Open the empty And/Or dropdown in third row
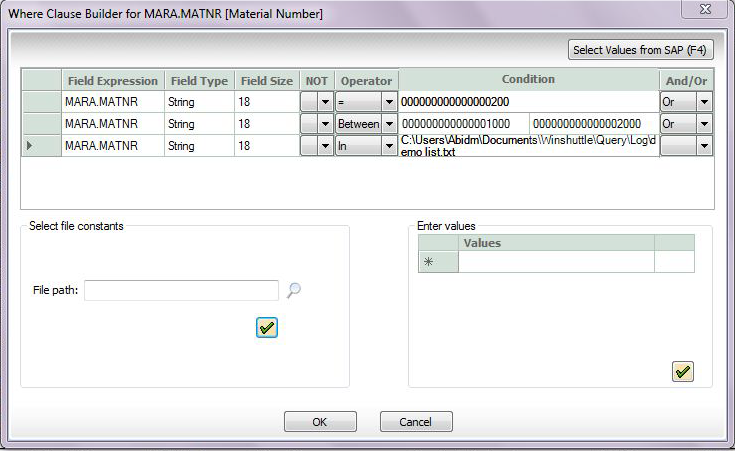 pos(705,146)
